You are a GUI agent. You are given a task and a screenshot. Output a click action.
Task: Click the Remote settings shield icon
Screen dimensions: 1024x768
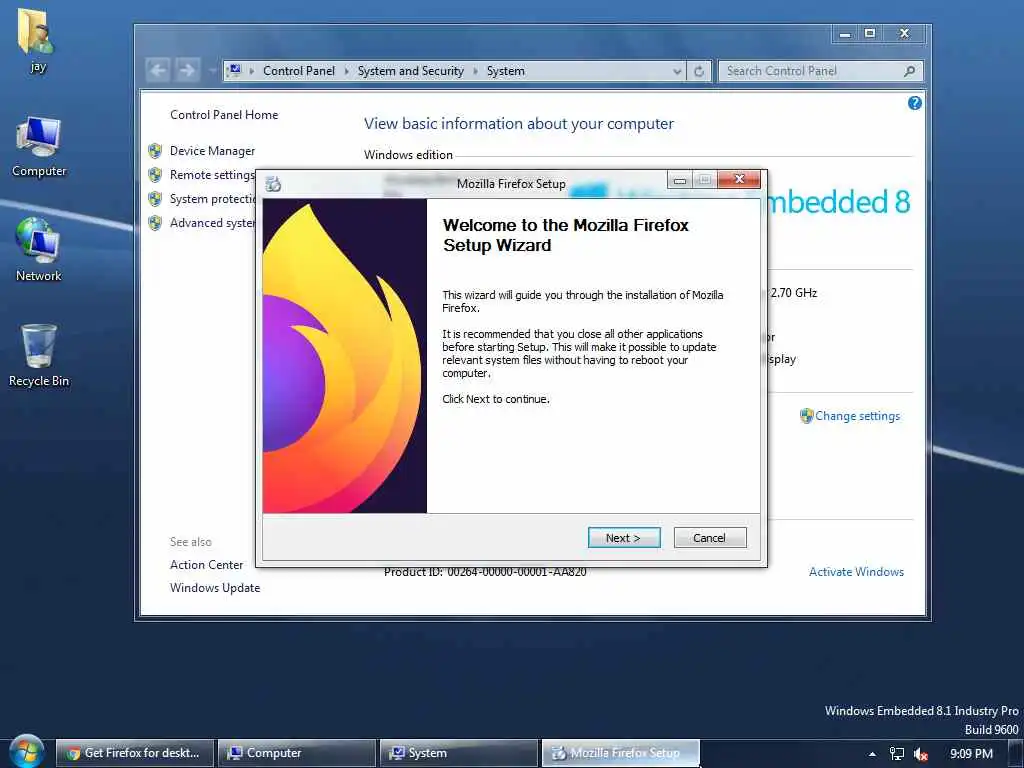point(155,175)
